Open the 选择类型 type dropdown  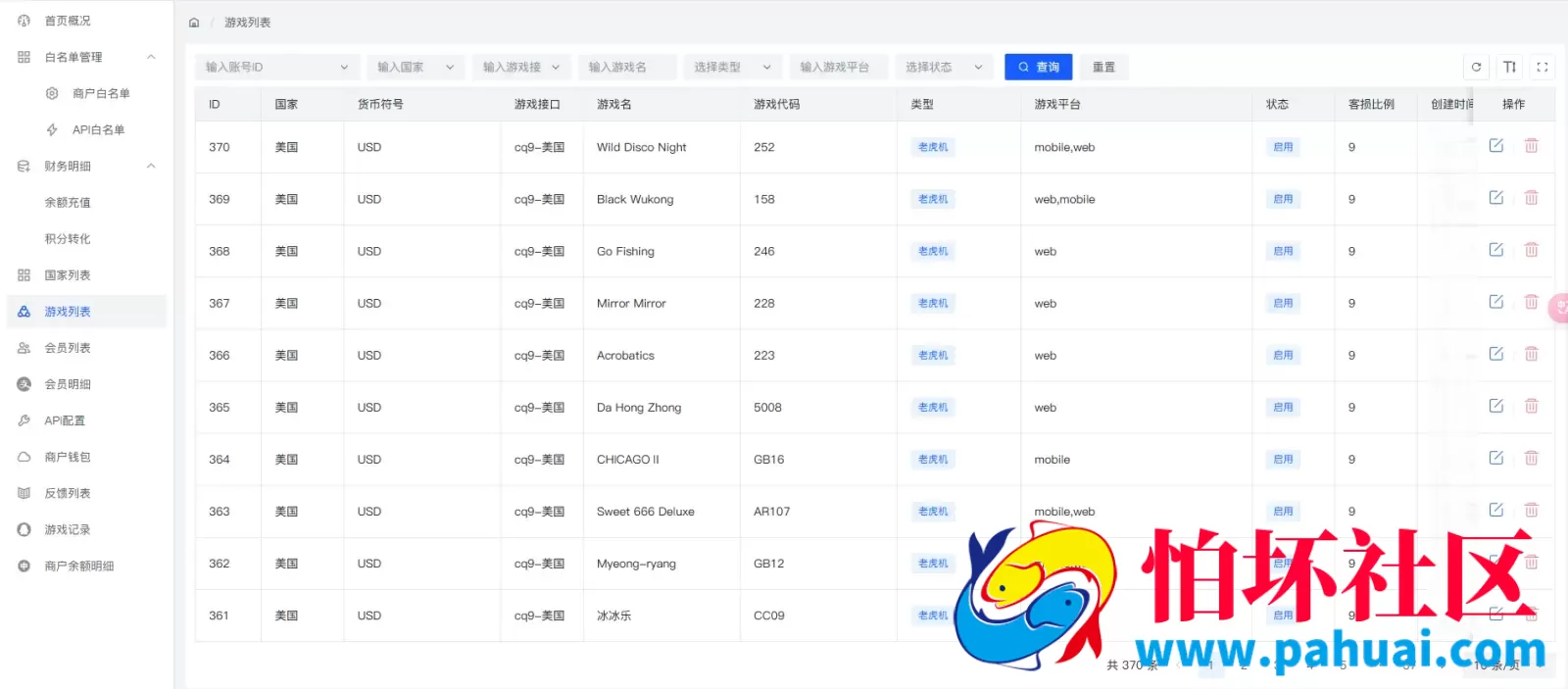pos(733,67)
